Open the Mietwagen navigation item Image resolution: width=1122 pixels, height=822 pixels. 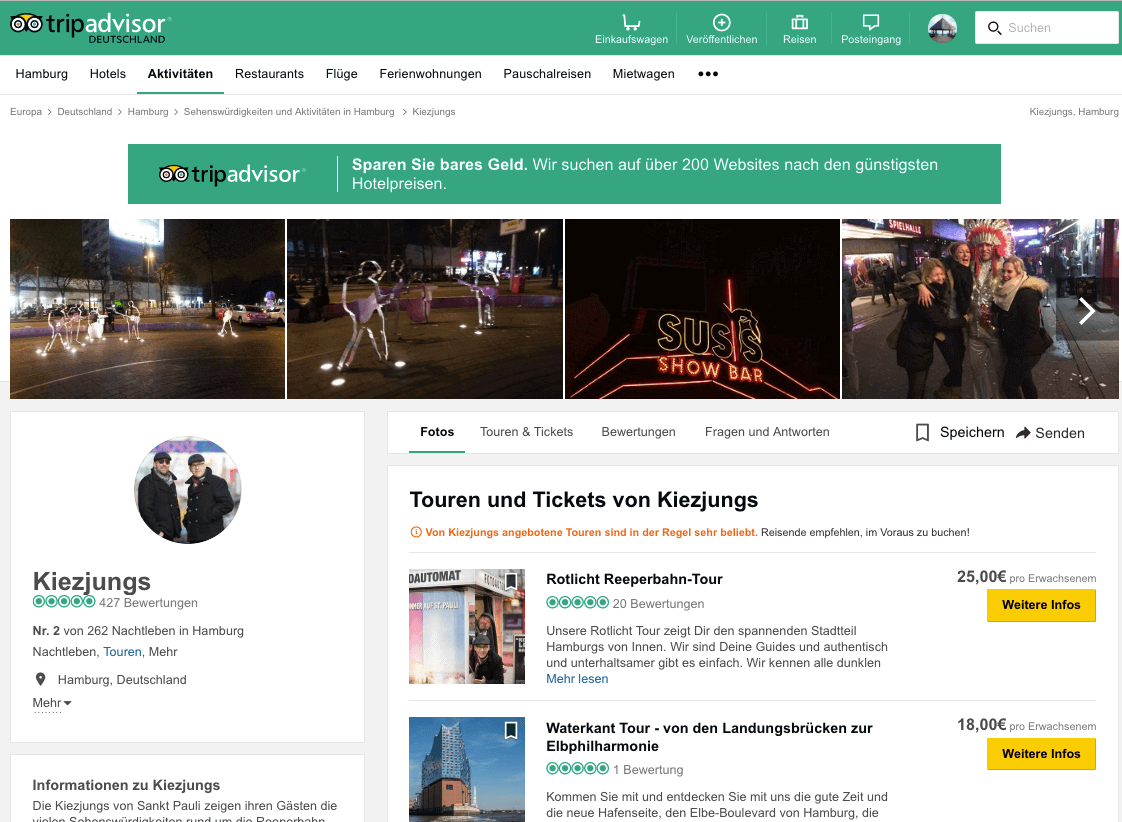[x=643, y=74]
